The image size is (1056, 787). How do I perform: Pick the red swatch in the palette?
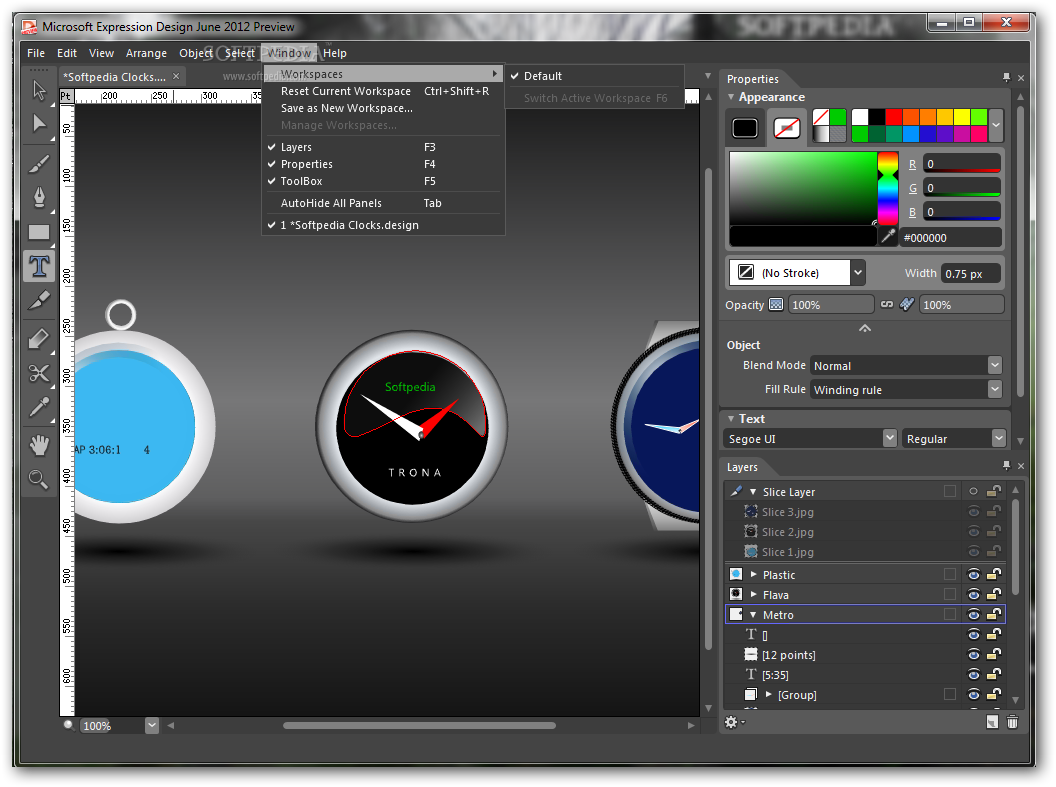[894, 116]
